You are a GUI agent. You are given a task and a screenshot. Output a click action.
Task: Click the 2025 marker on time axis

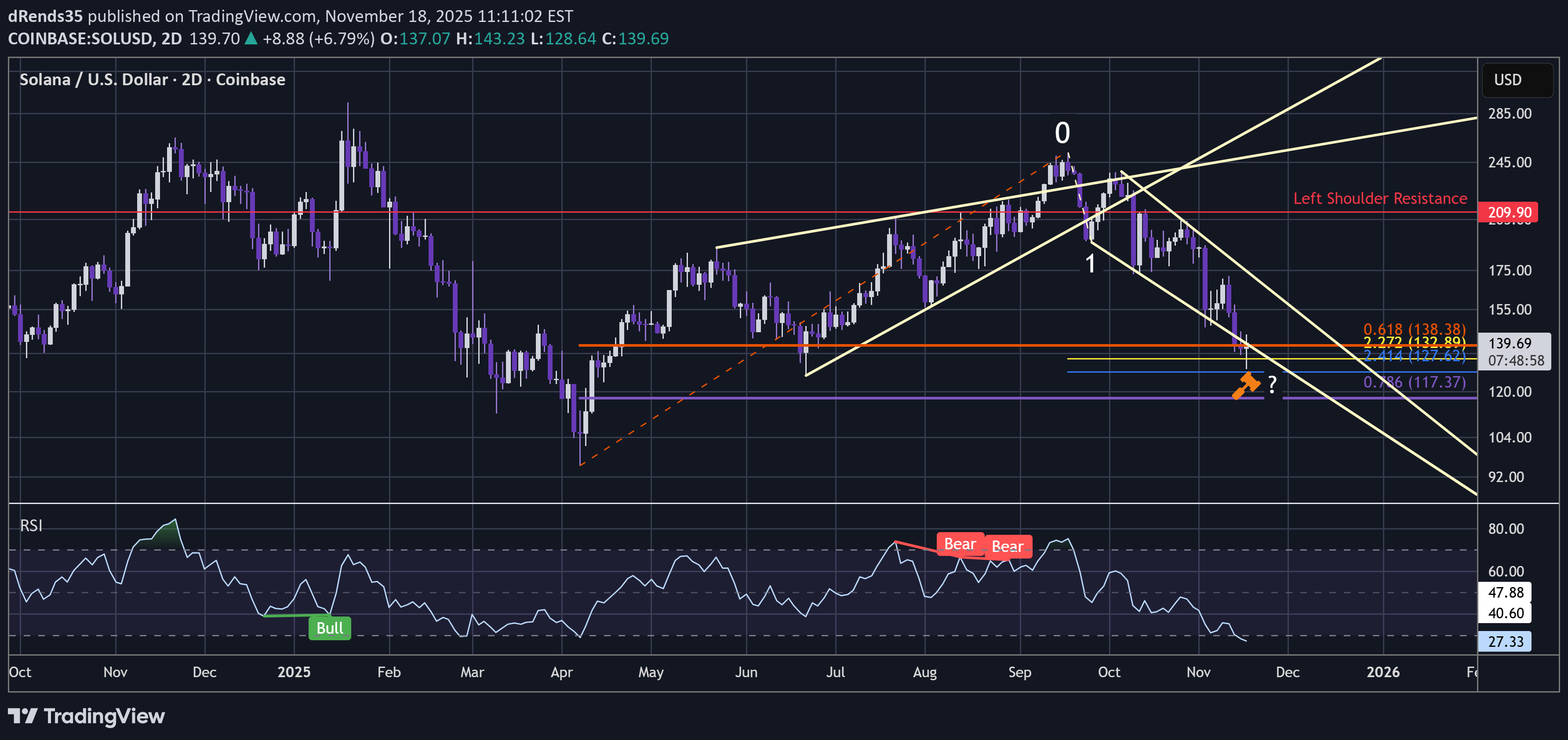[x=293, y=672]
